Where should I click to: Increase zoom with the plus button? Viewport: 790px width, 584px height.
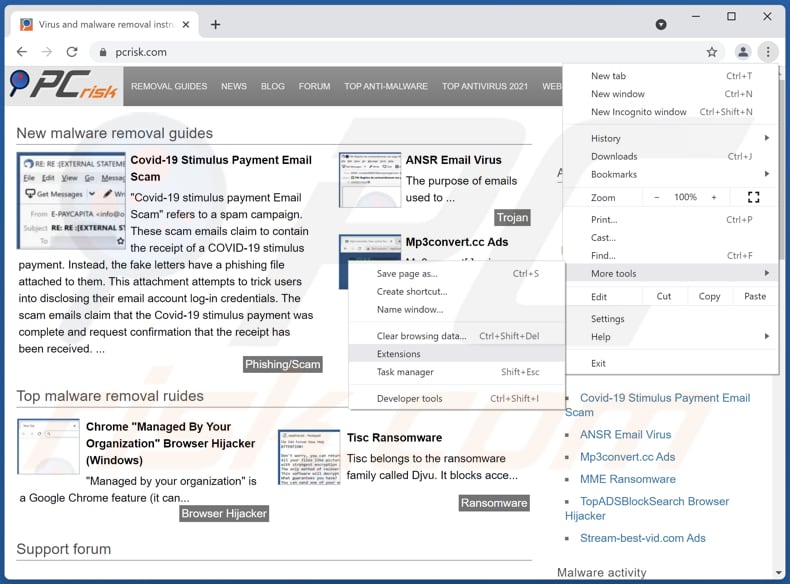click(x=713, y=197)
